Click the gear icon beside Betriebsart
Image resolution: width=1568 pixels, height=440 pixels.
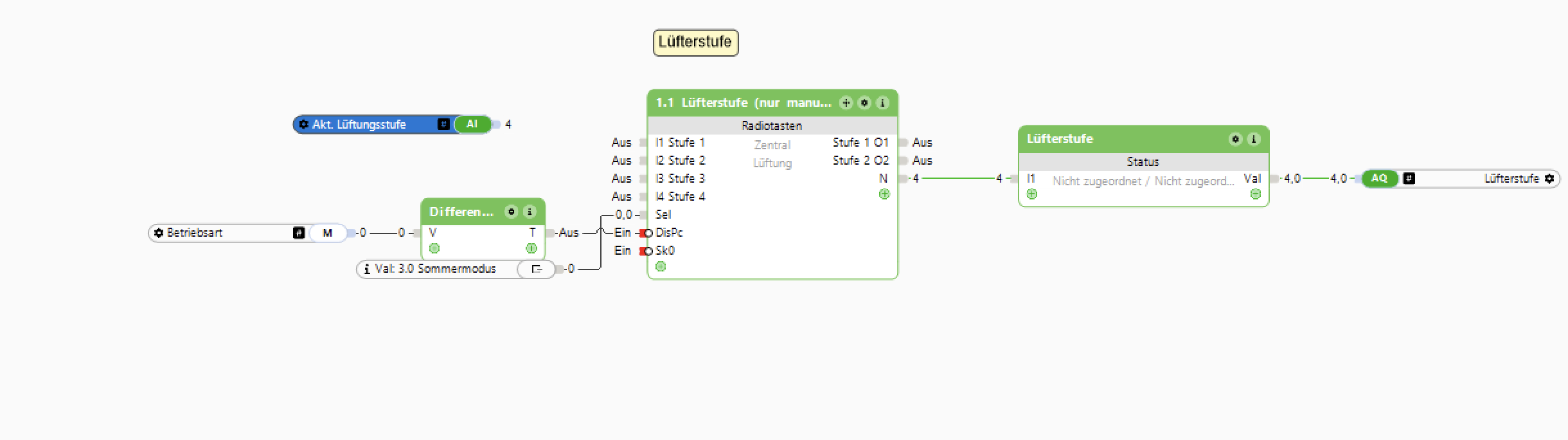[159, 233]
